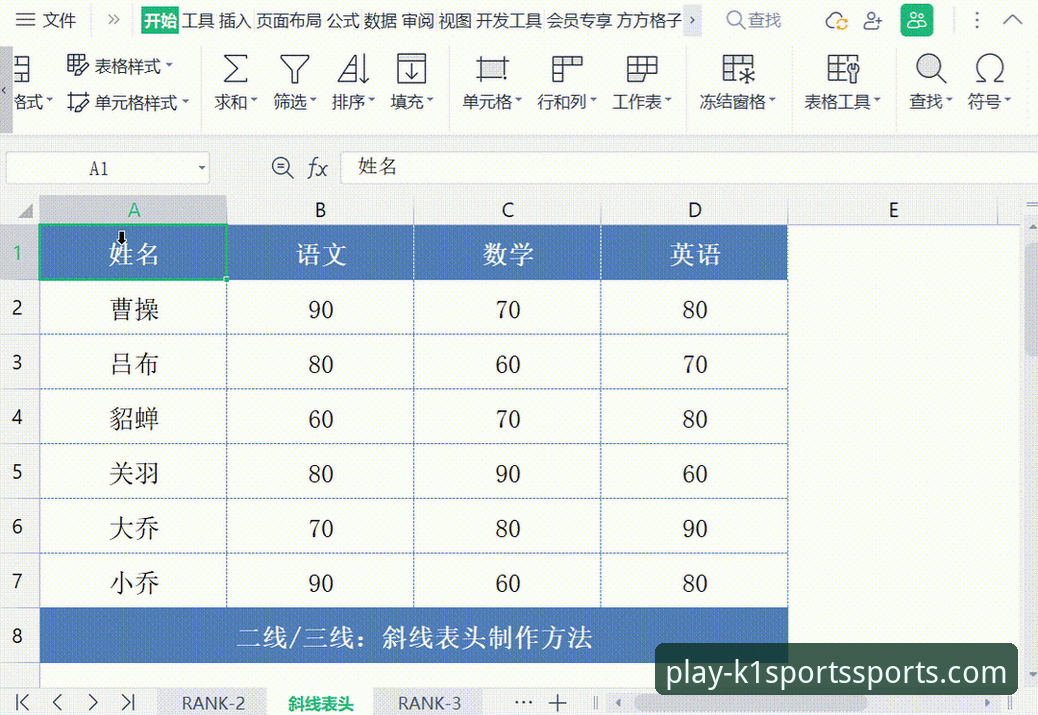Select column C header
The height and width of the screenshot is (715, 1038).
coord(507,210)
